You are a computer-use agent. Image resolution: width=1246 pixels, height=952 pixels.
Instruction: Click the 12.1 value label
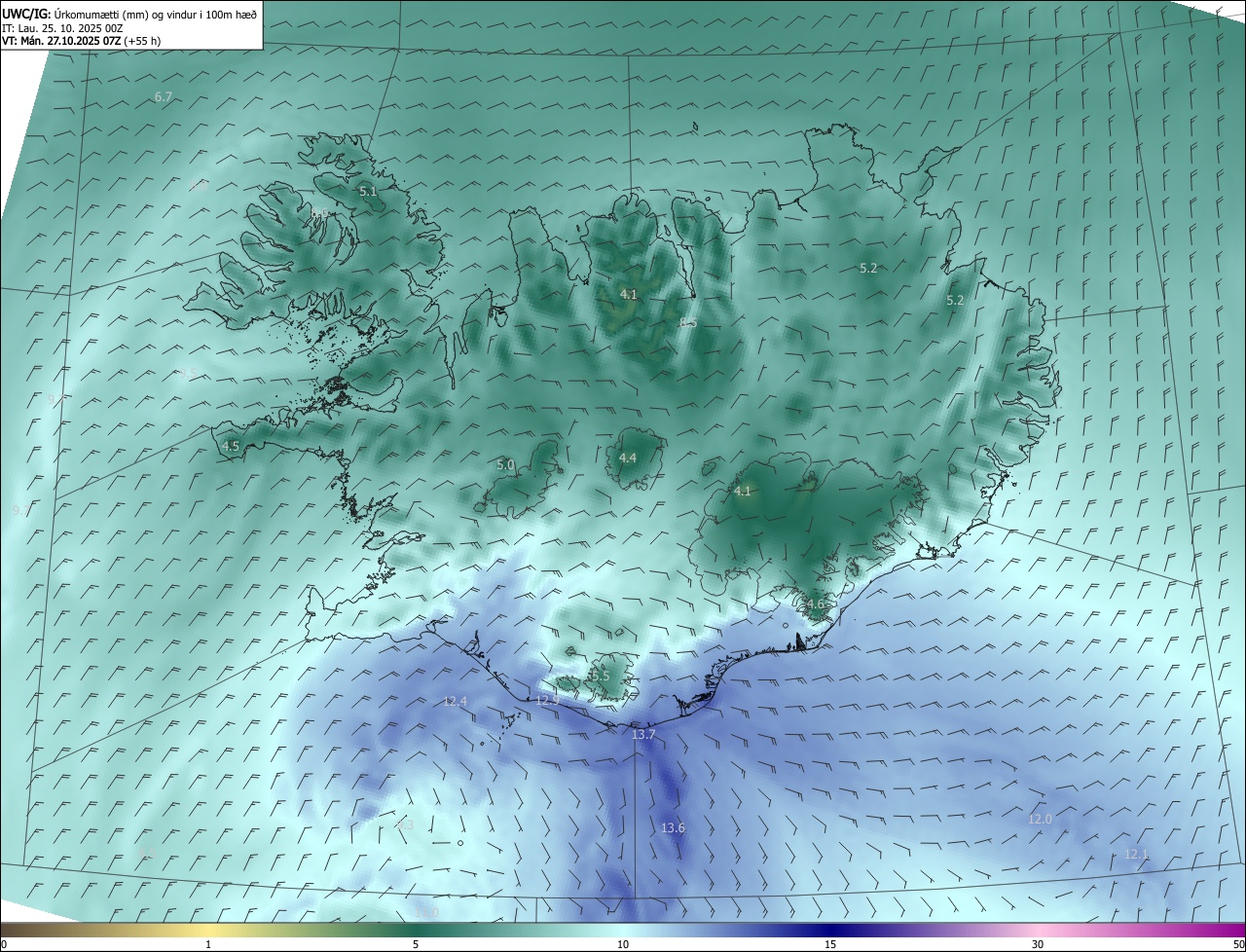point(1136,855)
